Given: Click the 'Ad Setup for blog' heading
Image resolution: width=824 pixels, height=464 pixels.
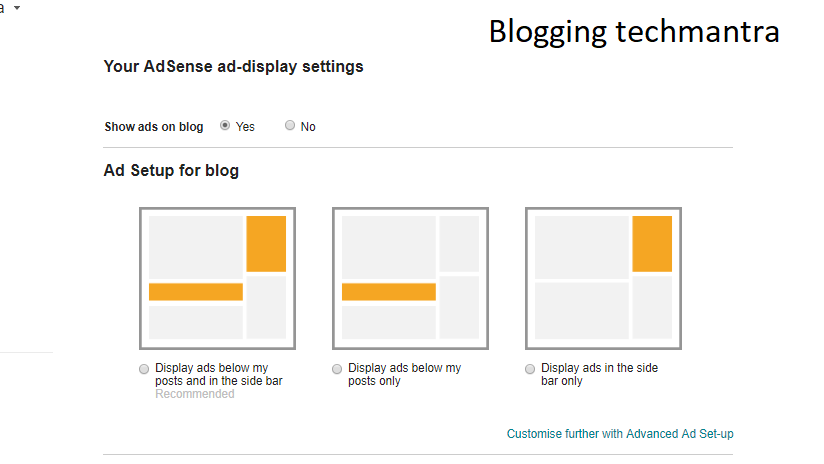Looking at the screenshot, I should coord(171,171).
